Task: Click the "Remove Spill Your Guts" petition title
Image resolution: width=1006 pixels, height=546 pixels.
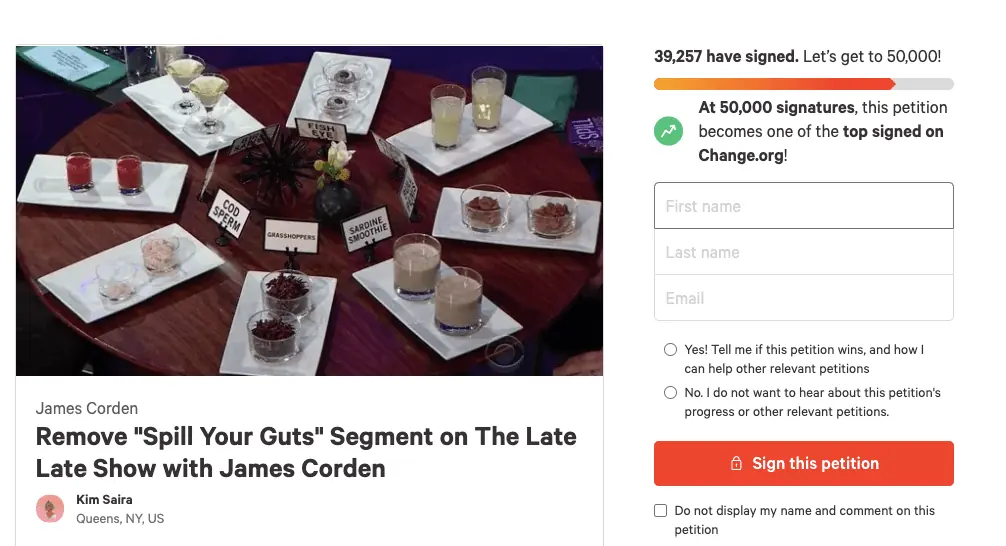Action: tap(306, 452)
